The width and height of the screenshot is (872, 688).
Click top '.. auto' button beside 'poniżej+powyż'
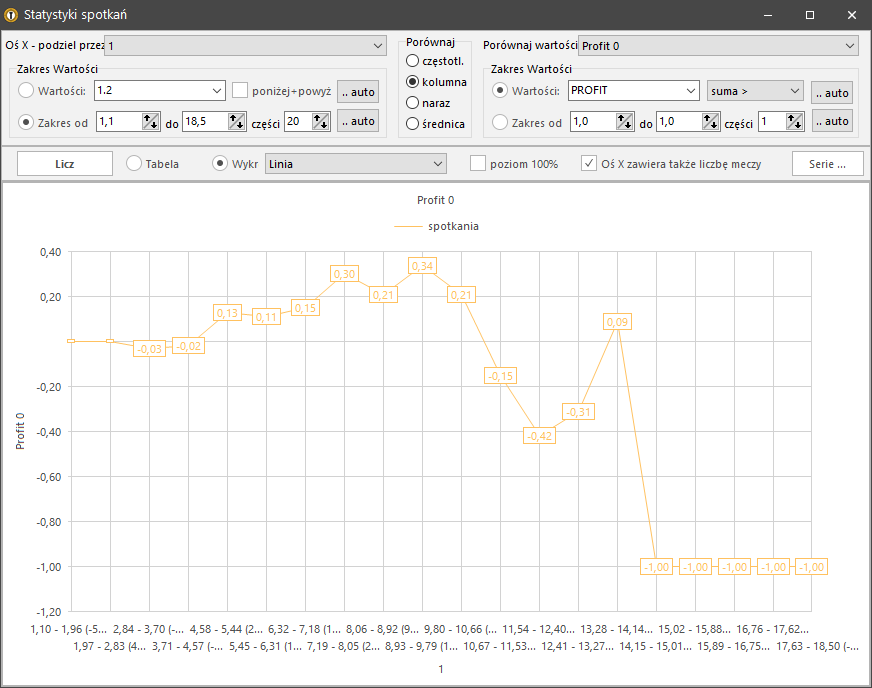pos(358,92)
